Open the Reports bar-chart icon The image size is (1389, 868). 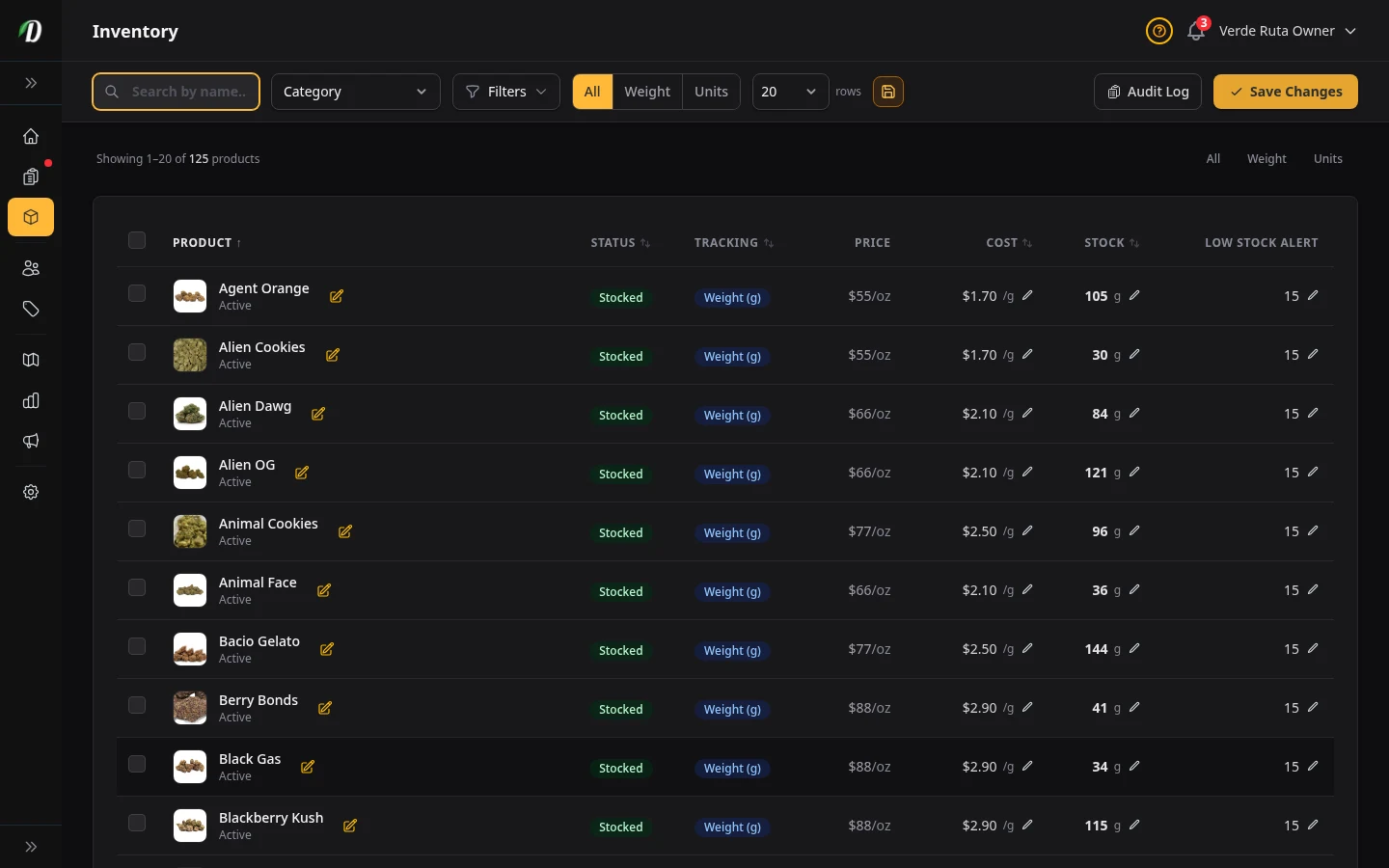click(31, 400)
